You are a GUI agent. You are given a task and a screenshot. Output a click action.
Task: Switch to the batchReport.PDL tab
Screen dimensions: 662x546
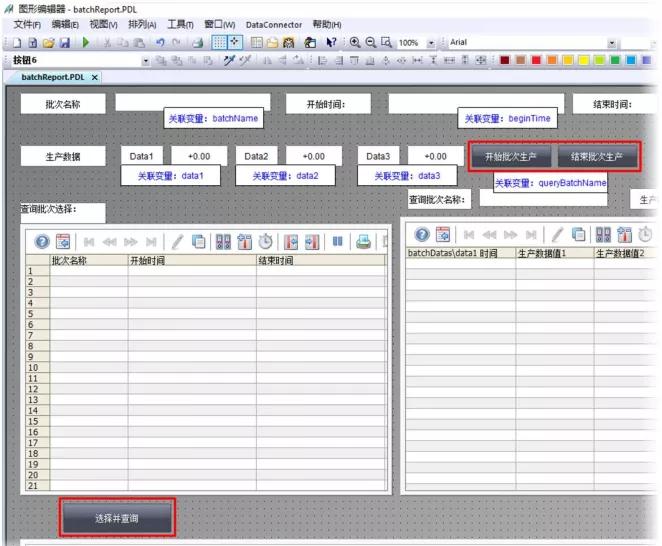[x=53, y=77]
